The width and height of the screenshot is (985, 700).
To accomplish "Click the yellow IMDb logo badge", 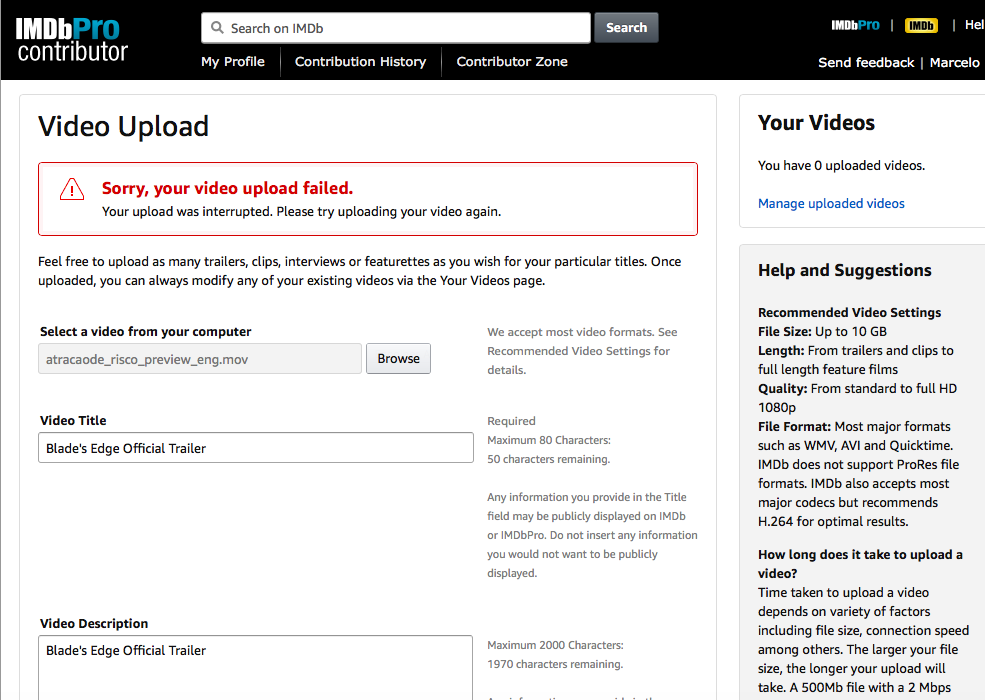I will (920, 26).
